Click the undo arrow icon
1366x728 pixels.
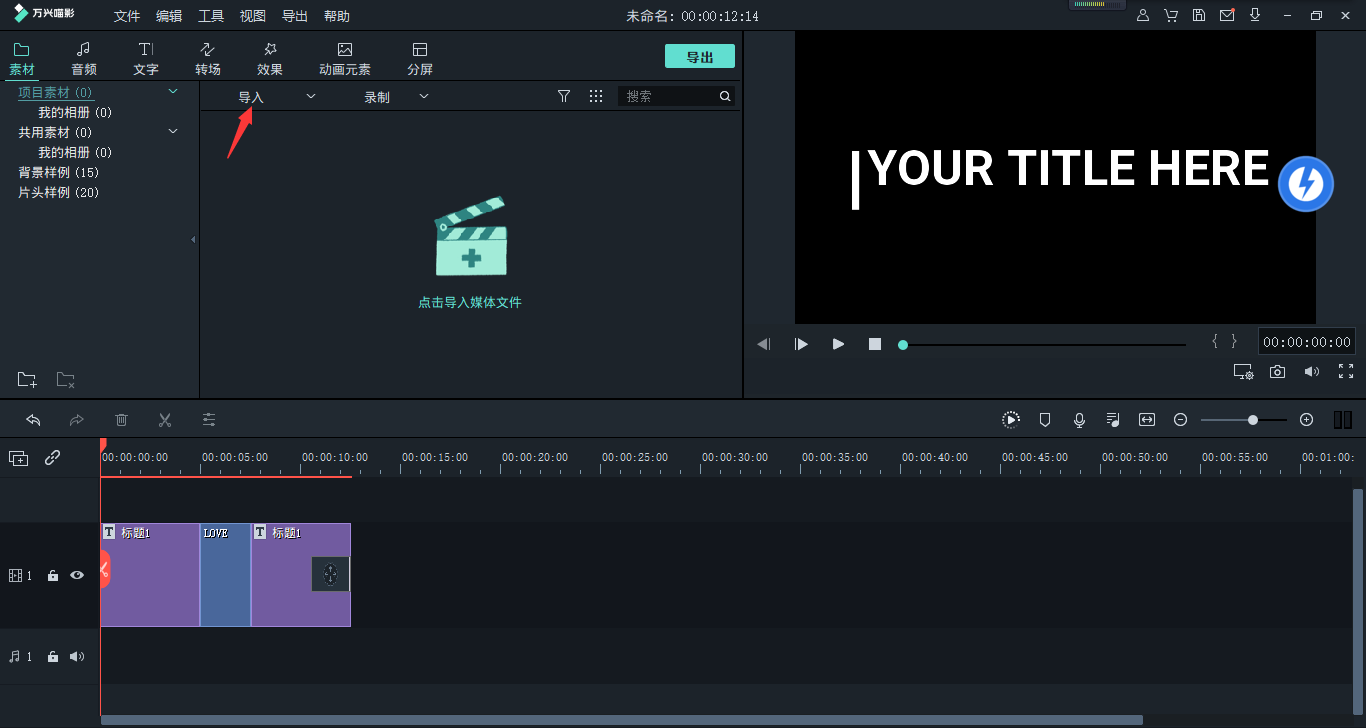tap(33, 420)
